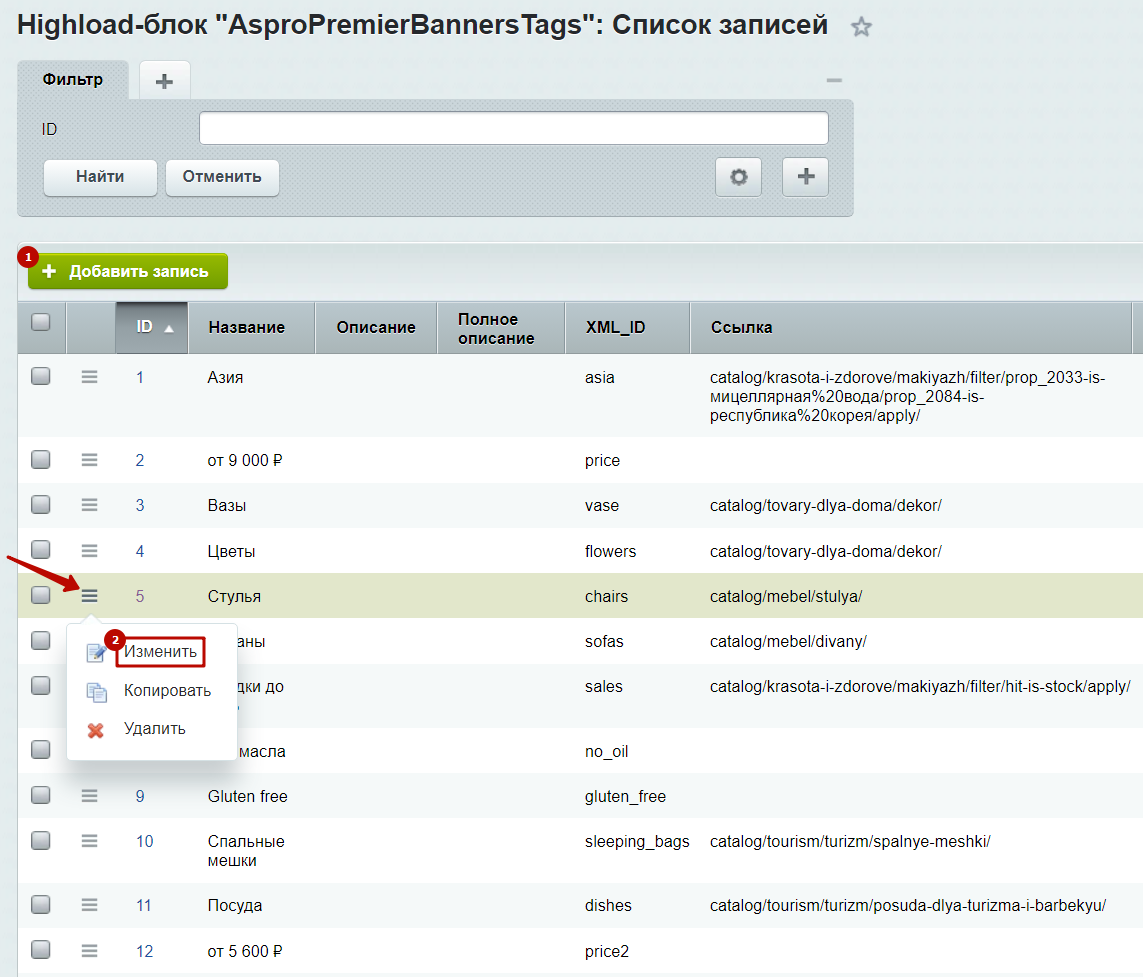Choose Копировать in context menu
The width and height of the screenshot is (1143, 977).
pos(167,691)
